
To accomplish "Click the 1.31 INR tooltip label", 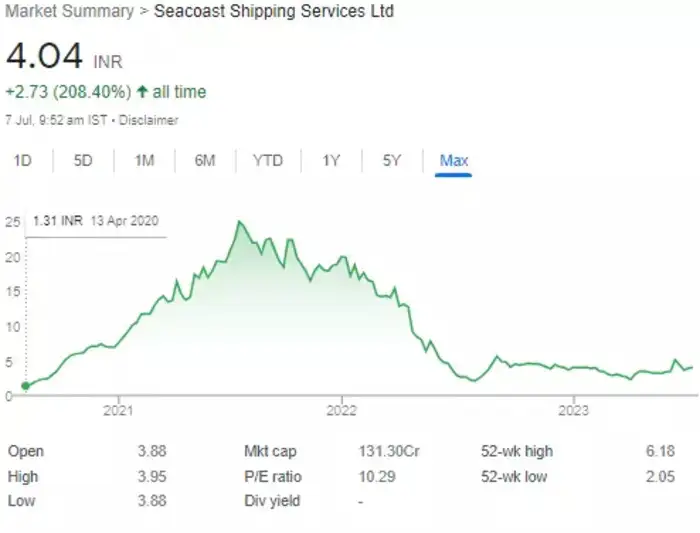I will (56, 221).
